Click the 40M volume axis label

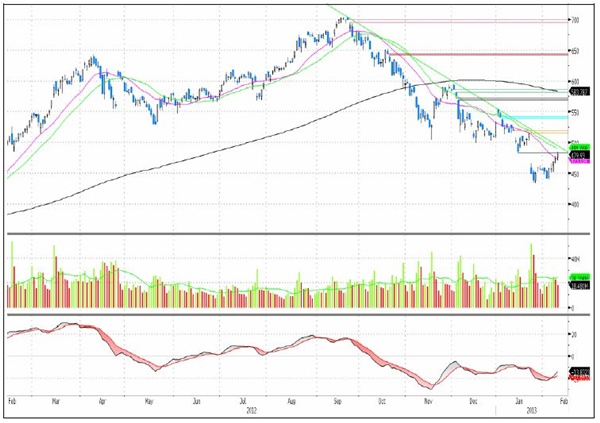coord(575,258)
